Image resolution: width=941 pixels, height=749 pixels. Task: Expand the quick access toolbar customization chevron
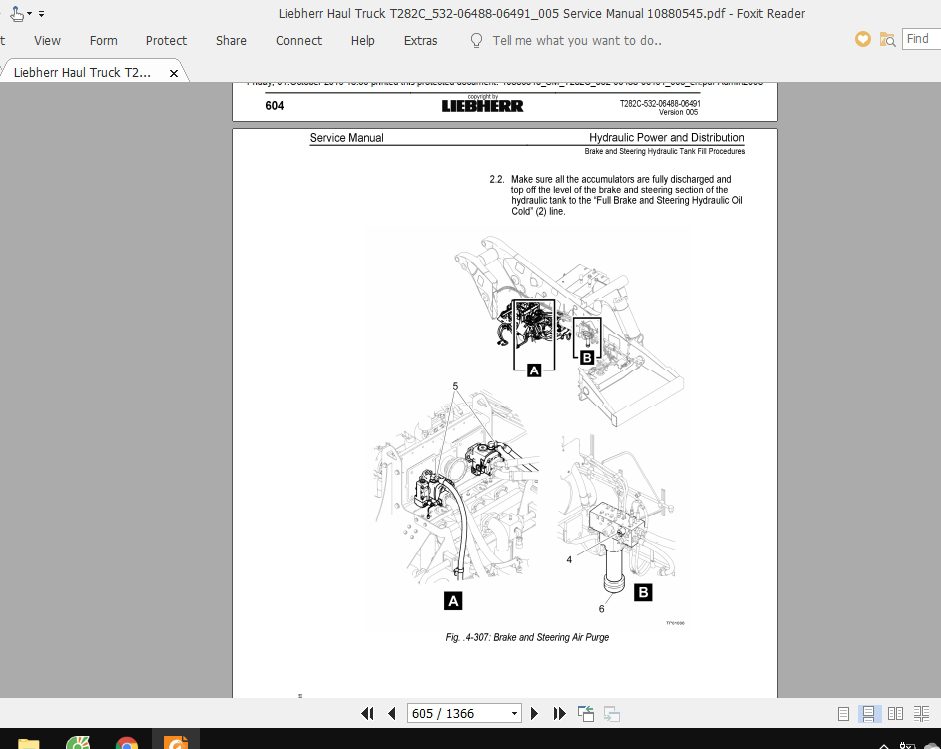tap(41, 14)
